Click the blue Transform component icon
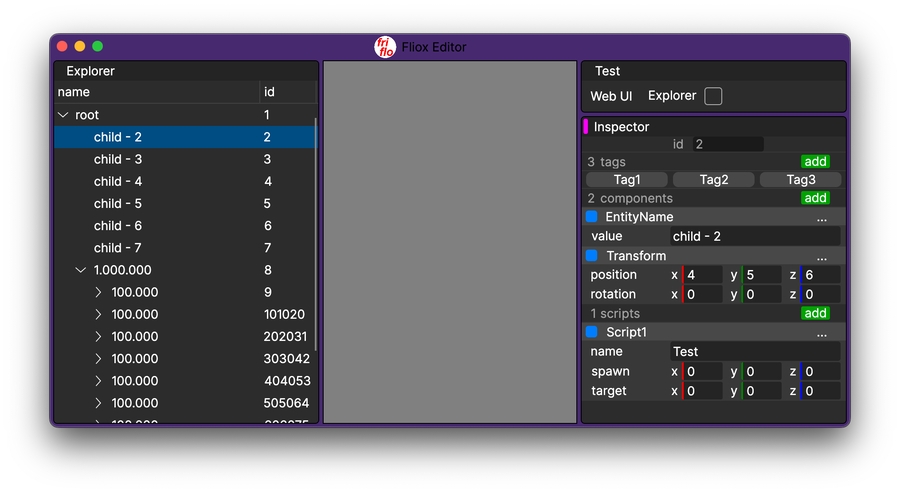 tap(591, 256)
